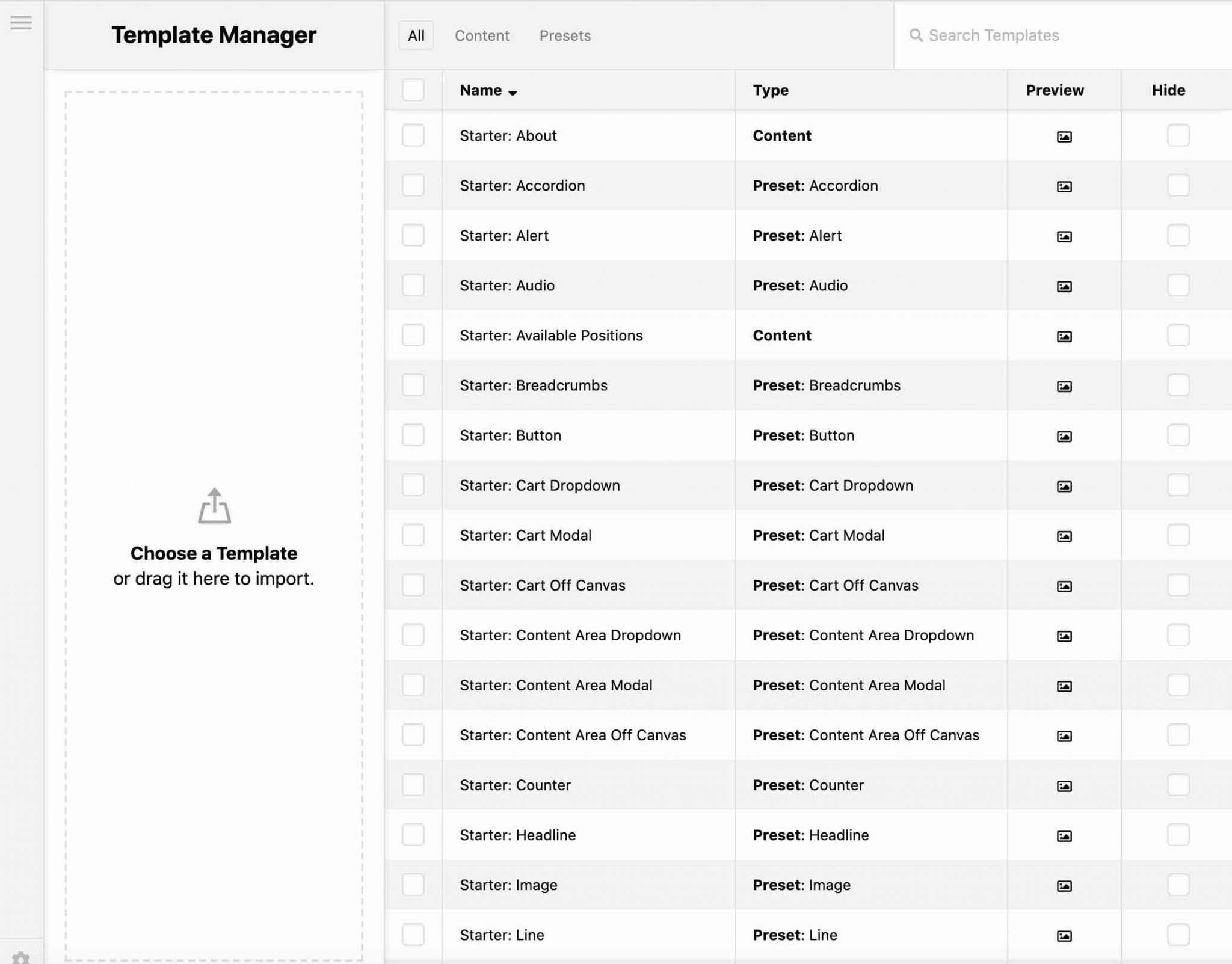This screenshot has height=964, width=1232.
Task: Click the Search Templates input field
Action: pyautogui.click(x=1023, y=35)
